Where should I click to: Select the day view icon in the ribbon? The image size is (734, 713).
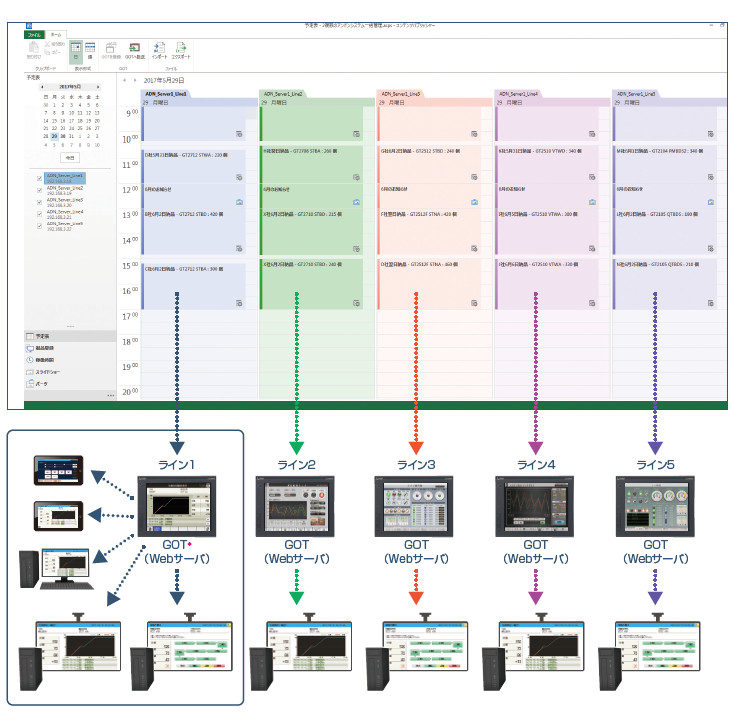click(76, 49)
